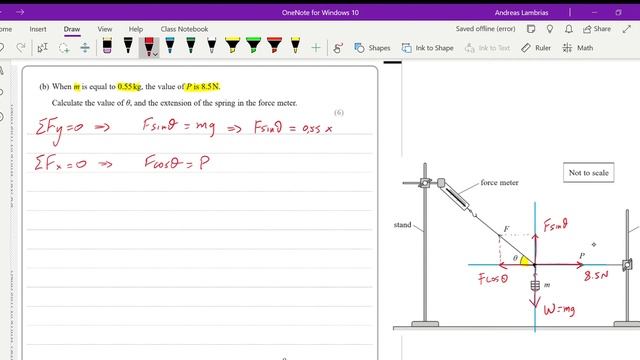Select the green pen
The height and width of the screenshot is (360, 640).
(191, 46)
